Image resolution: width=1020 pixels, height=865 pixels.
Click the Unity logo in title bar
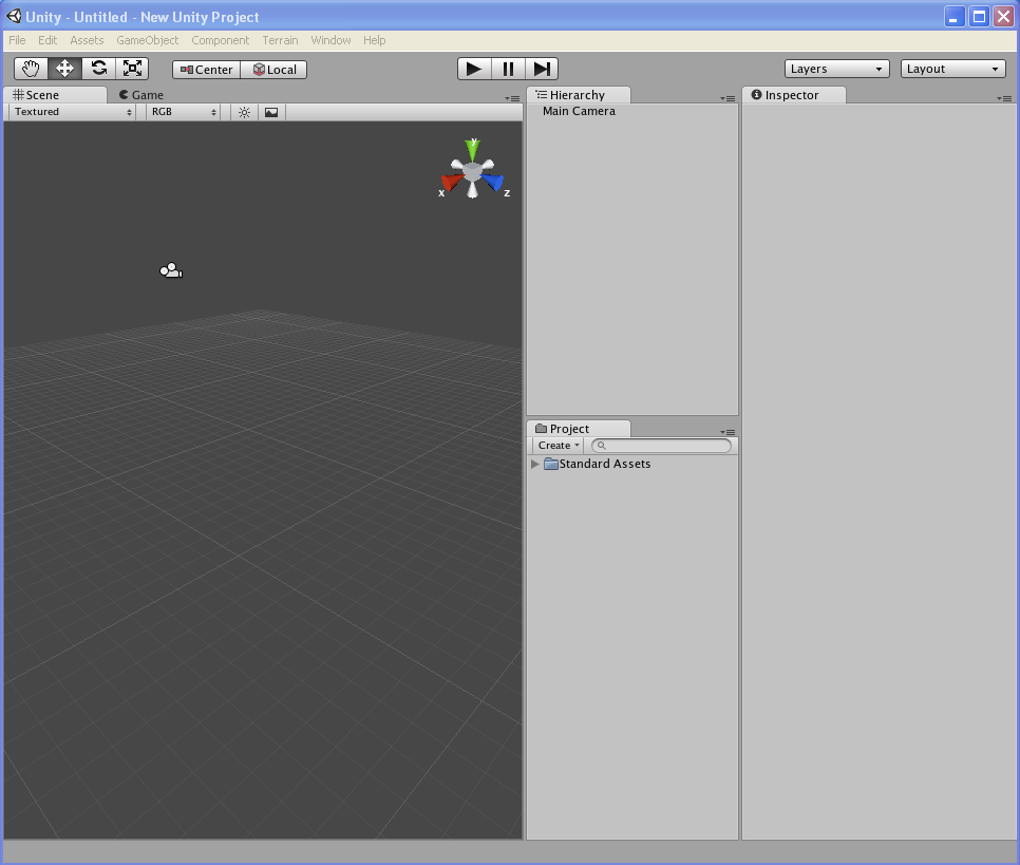click(14, 16)
